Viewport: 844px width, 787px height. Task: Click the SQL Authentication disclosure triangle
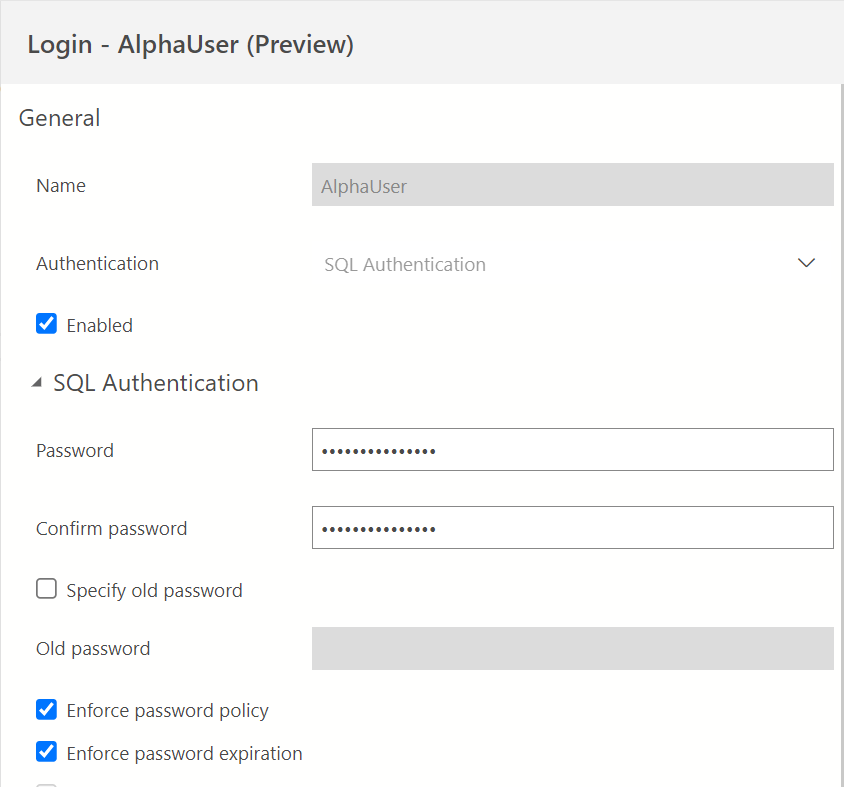pos(35,381)
